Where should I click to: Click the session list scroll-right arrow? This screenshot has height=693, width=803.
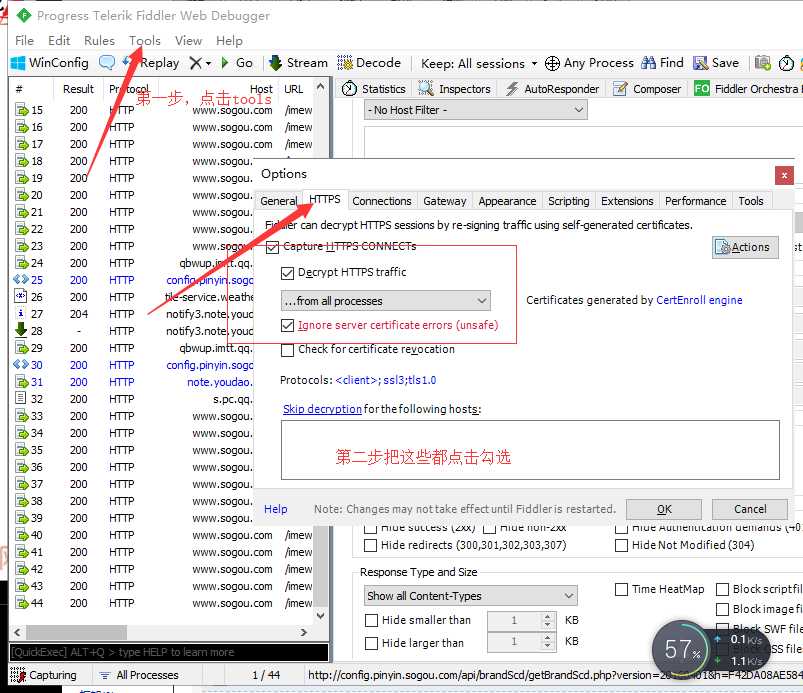tap(304, 633)
